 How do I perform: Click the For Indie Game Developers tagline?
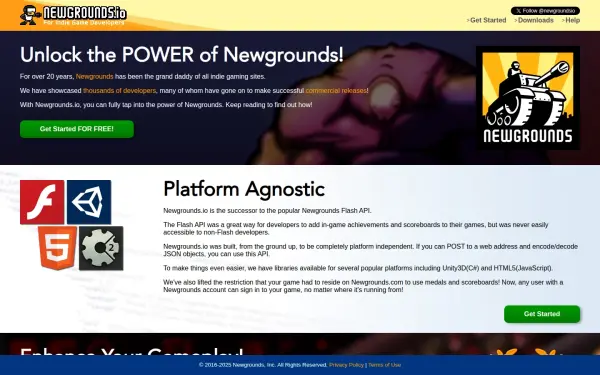point(84,23)
